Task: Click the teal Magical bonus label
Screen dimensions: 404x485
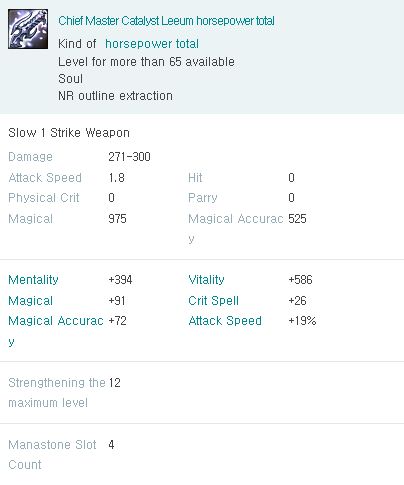Action: (31, 301)
